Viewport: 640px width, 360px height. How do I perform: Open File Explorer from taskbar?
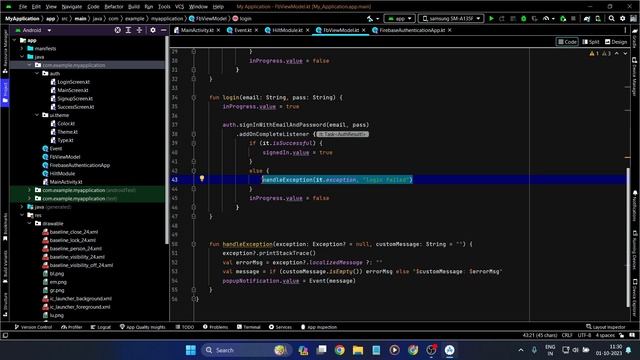358,350
